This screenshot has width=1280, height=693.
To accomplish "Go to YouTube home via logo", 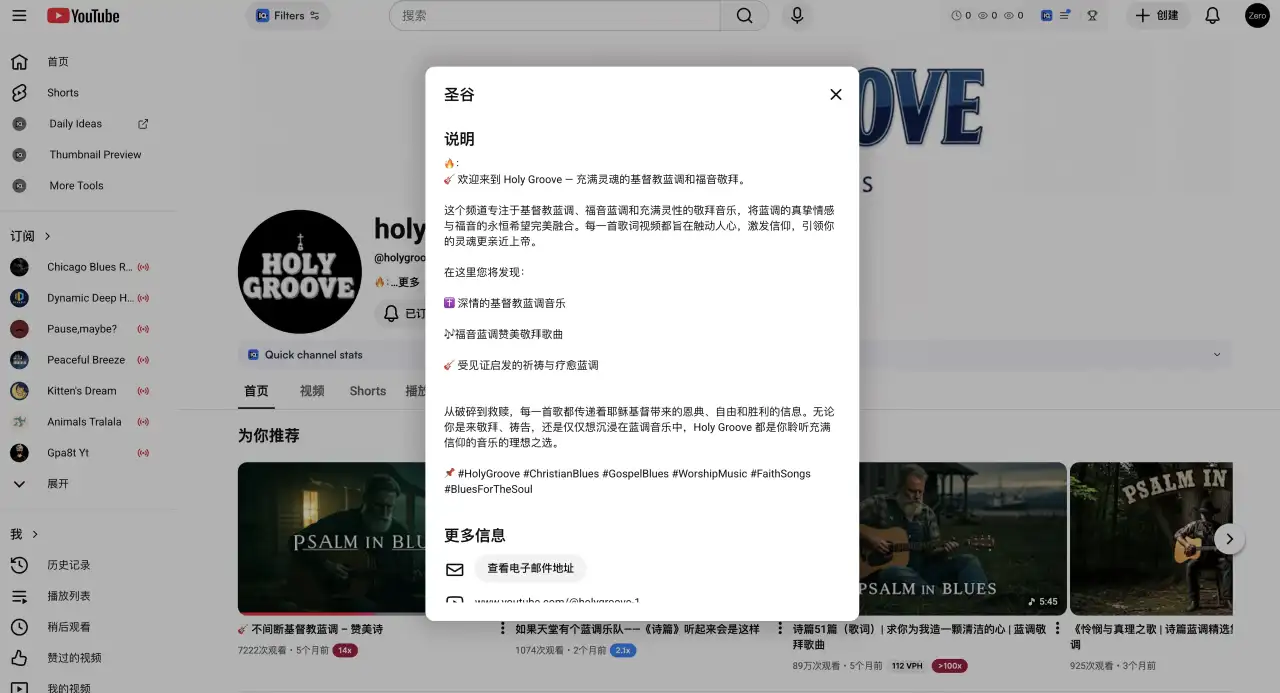I will point(83,16).
